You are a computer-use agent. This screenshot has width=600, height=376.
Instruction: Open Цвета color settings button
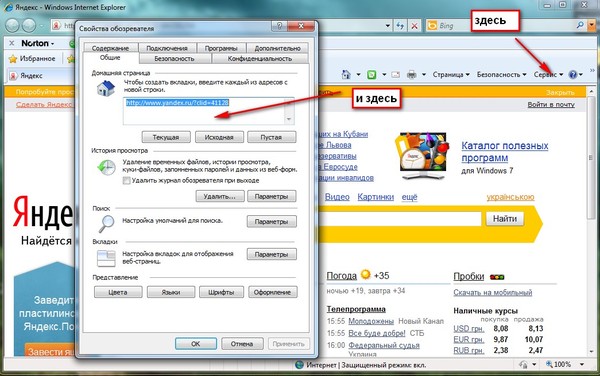pyautogui.click(x=118, y=292)
